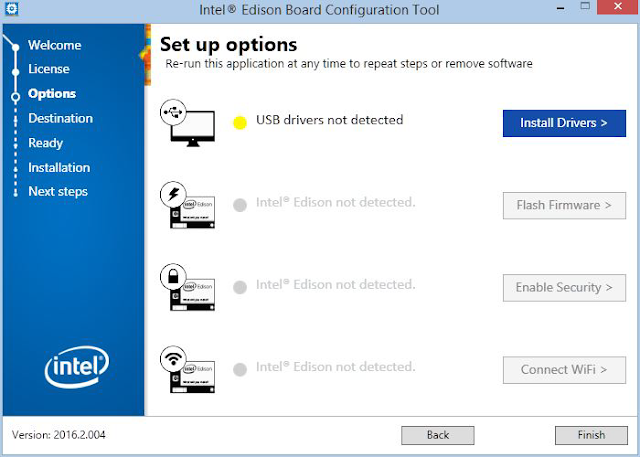Click the Install Drivers button
Image resolution: width=640 pixels, height=457 pixels.
[564, 123]
